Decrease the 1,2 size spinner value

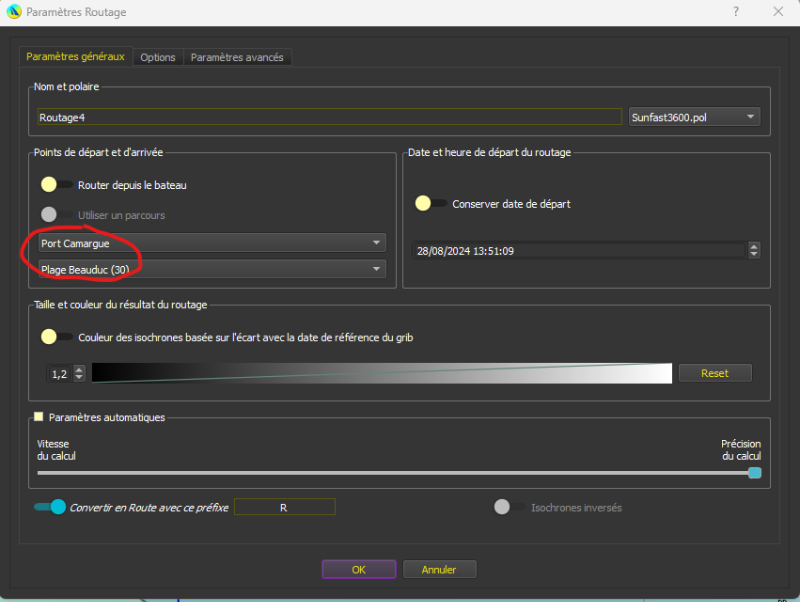[x=79, y=378]
